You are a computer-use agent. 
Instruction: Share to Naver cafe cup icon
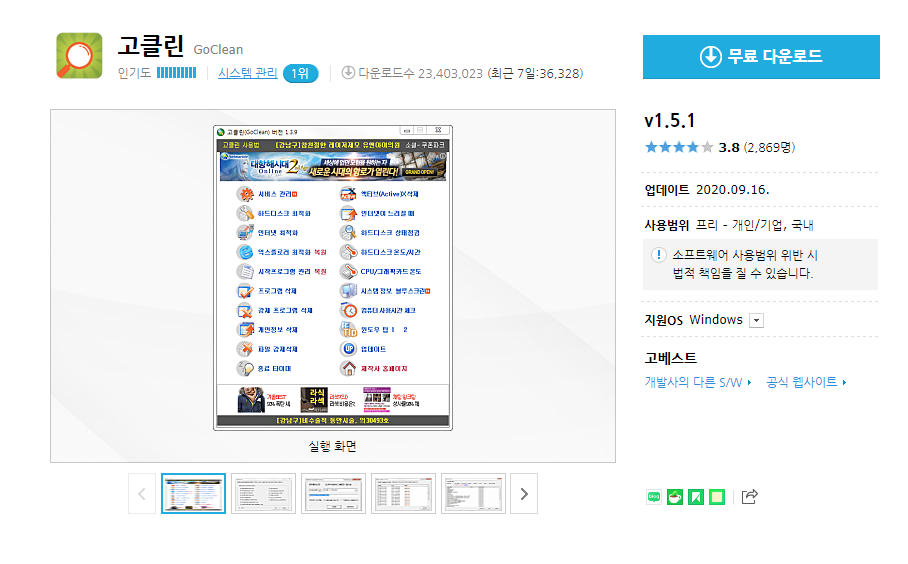[675, 497]
